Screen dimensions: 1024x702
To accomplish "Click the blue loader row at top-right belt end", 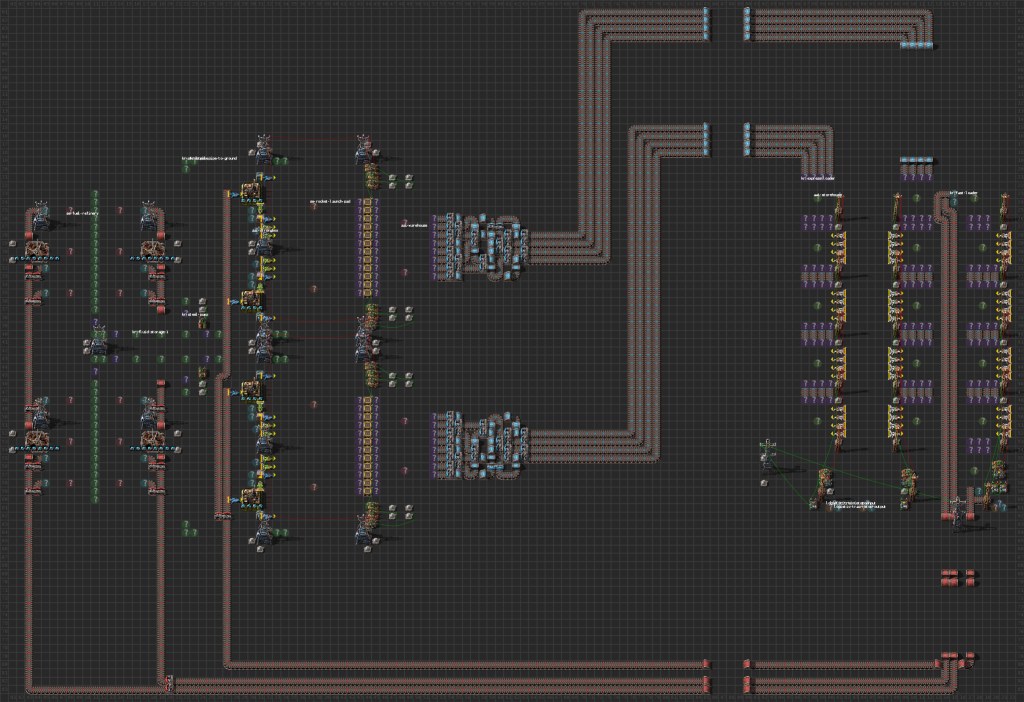I will coord(916,45).
